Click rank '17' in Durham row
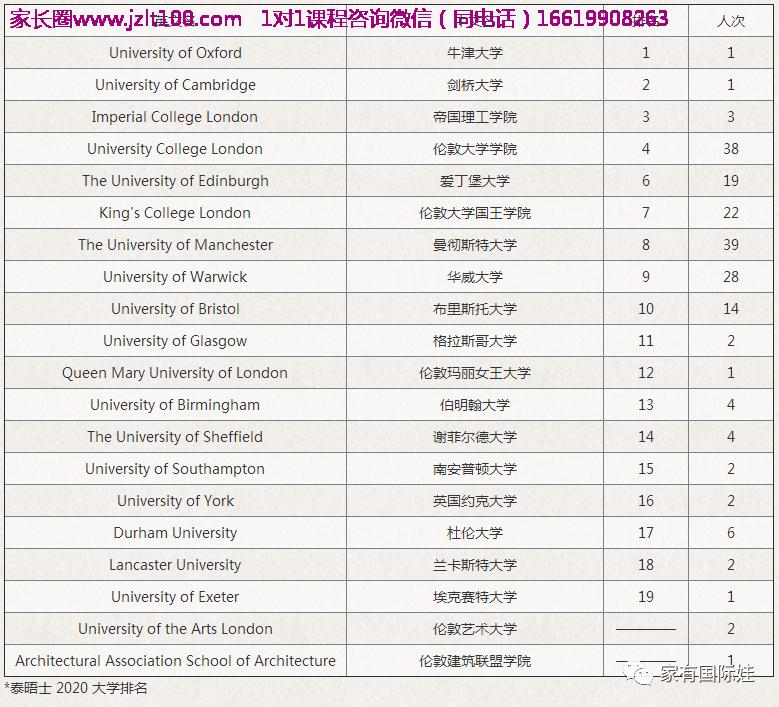Viewport: 779px width, 707px height. [646, 533]
